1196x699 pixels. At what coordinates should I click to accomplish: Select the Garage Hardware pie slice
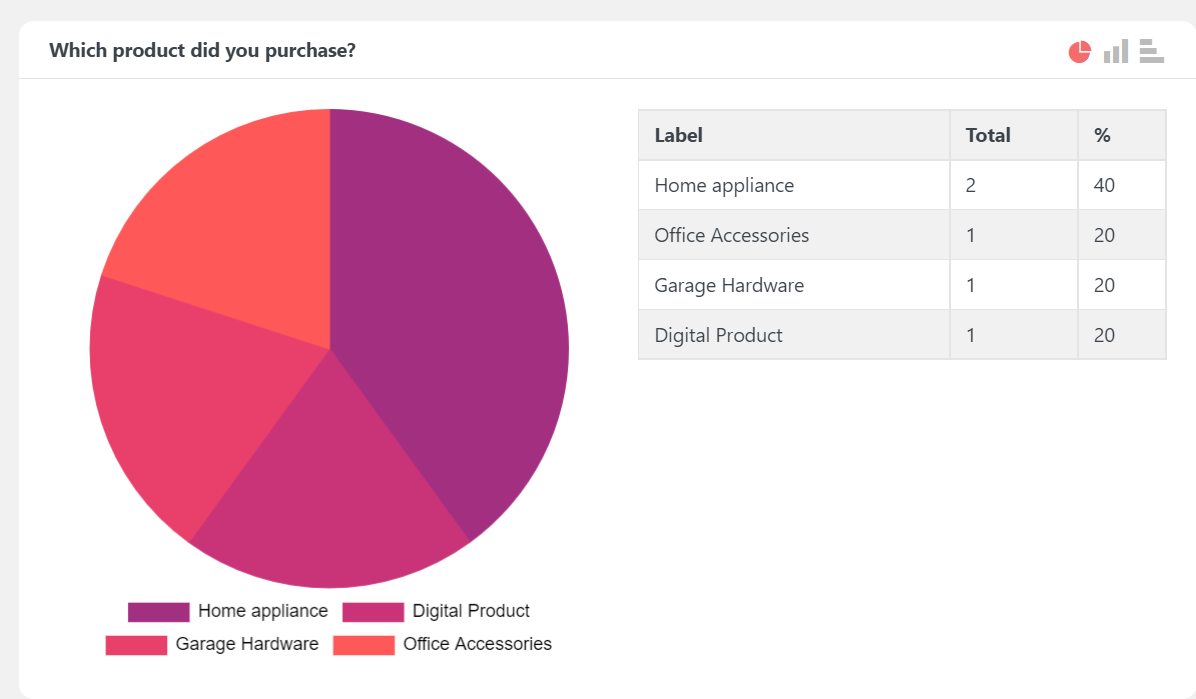[x=180, y=400]
